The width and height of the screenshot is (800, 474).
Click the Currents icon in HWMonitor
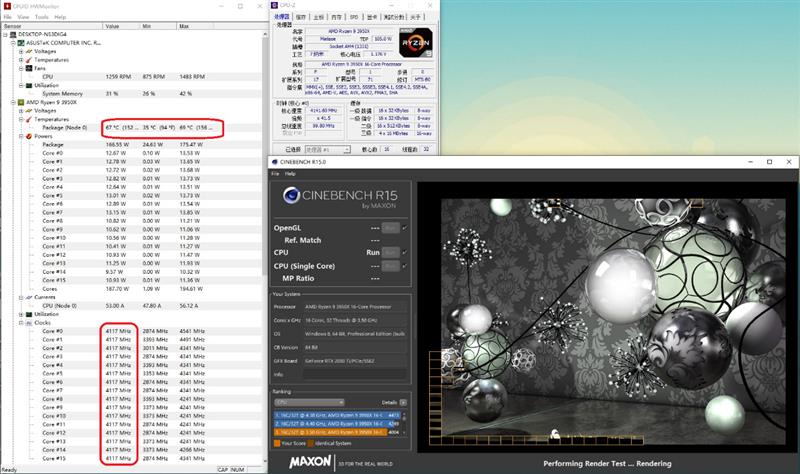[29, 297]
